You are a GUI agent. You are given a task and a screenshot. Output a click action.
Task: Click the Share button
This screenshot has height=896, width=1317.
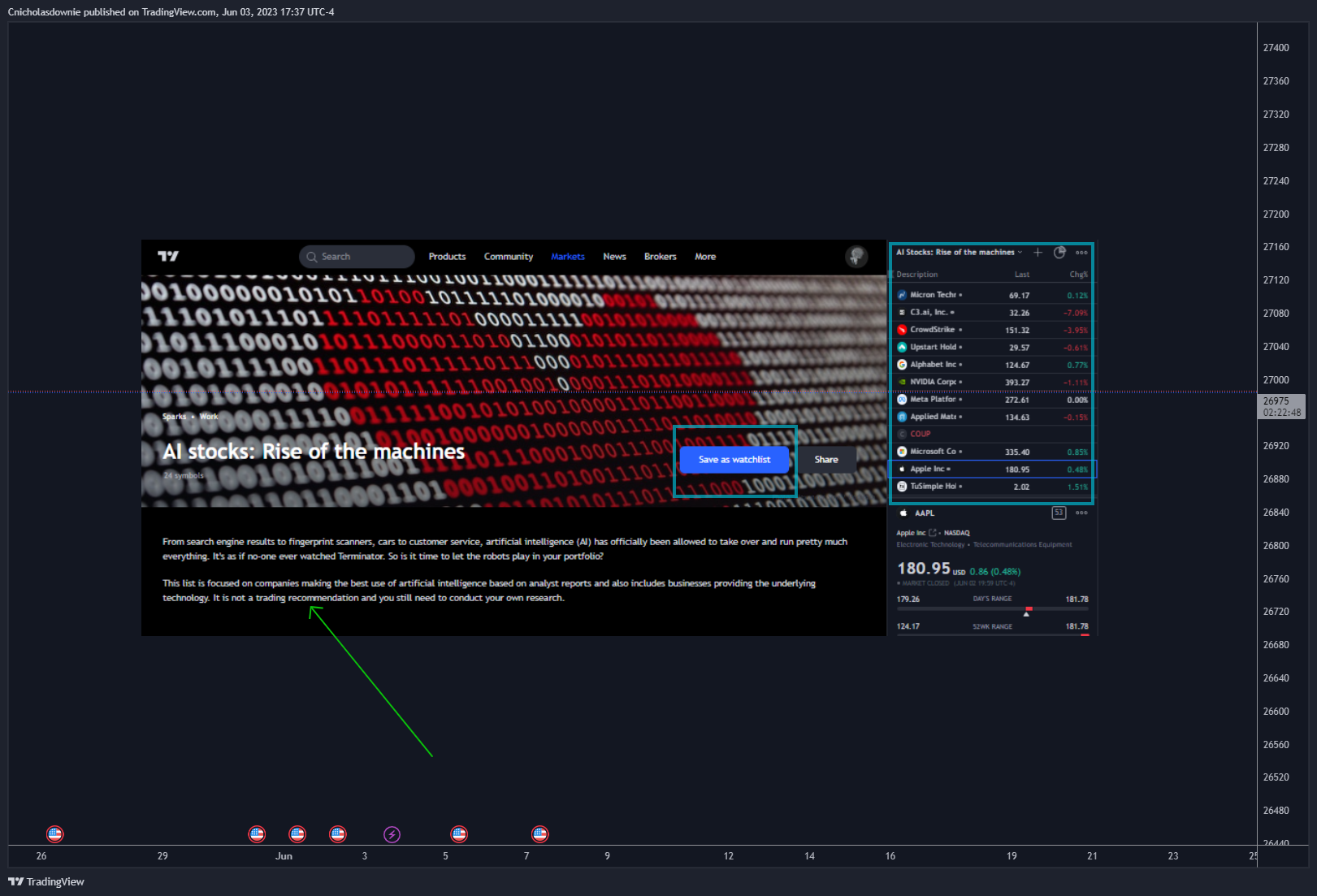coord(826,460)
